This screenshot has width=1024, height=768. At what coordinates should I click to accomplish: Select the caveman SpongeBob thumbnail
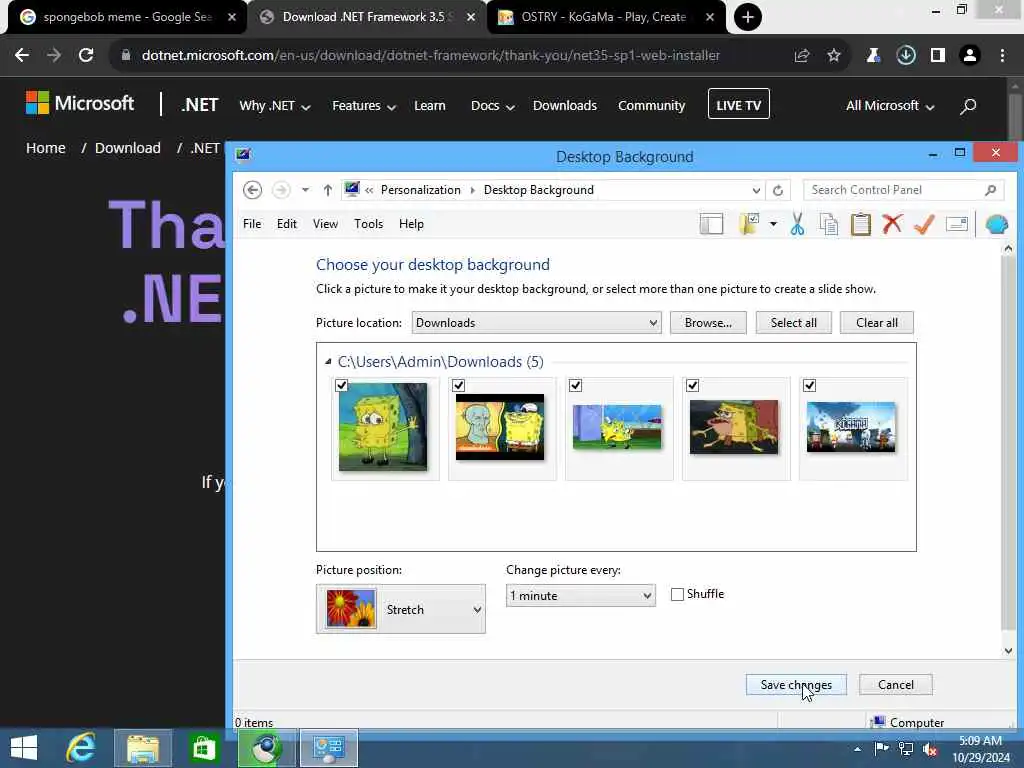point(734,427)
